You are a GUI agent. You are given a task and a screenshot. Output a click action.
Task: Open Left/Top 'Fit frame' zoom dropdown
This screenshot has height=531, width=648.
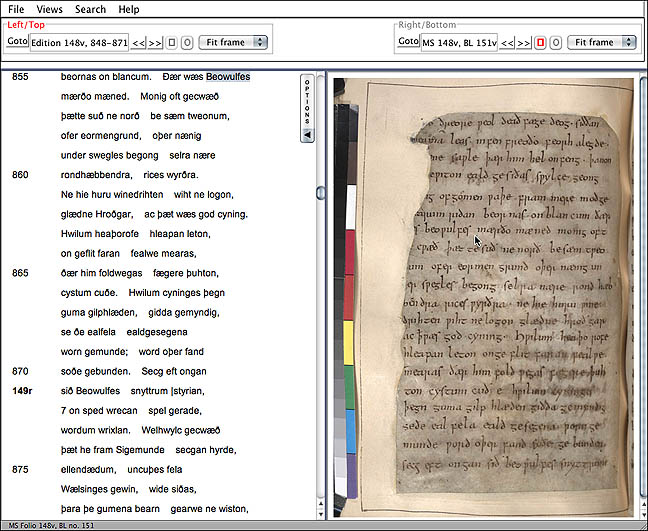click(x=233, y=43)
